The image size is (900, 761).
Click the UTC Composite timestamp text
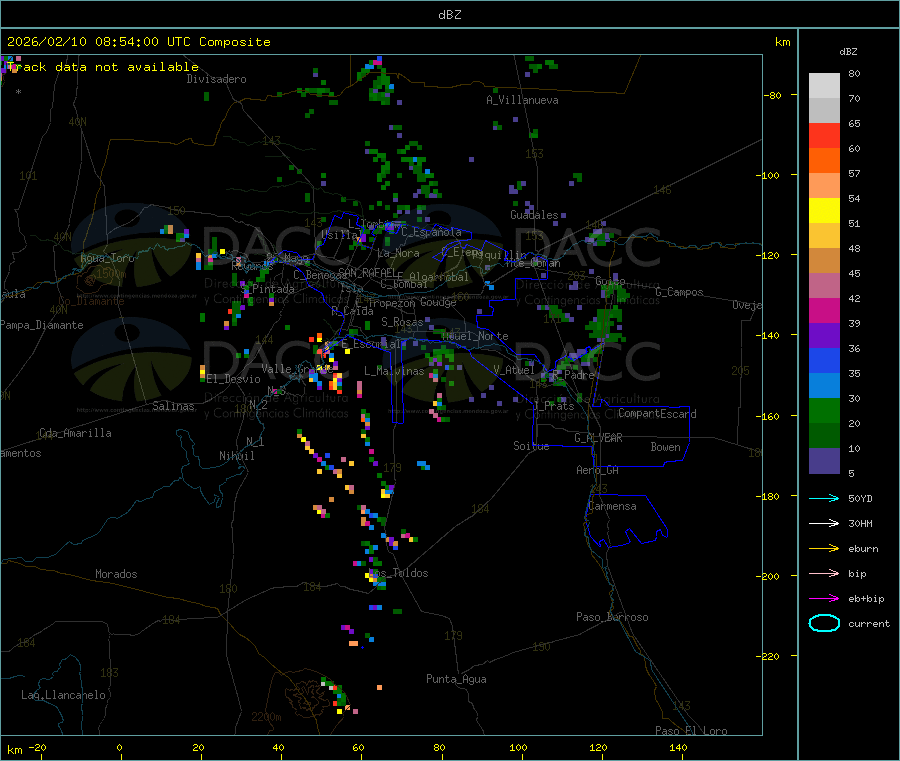click(x=139, y=42)
